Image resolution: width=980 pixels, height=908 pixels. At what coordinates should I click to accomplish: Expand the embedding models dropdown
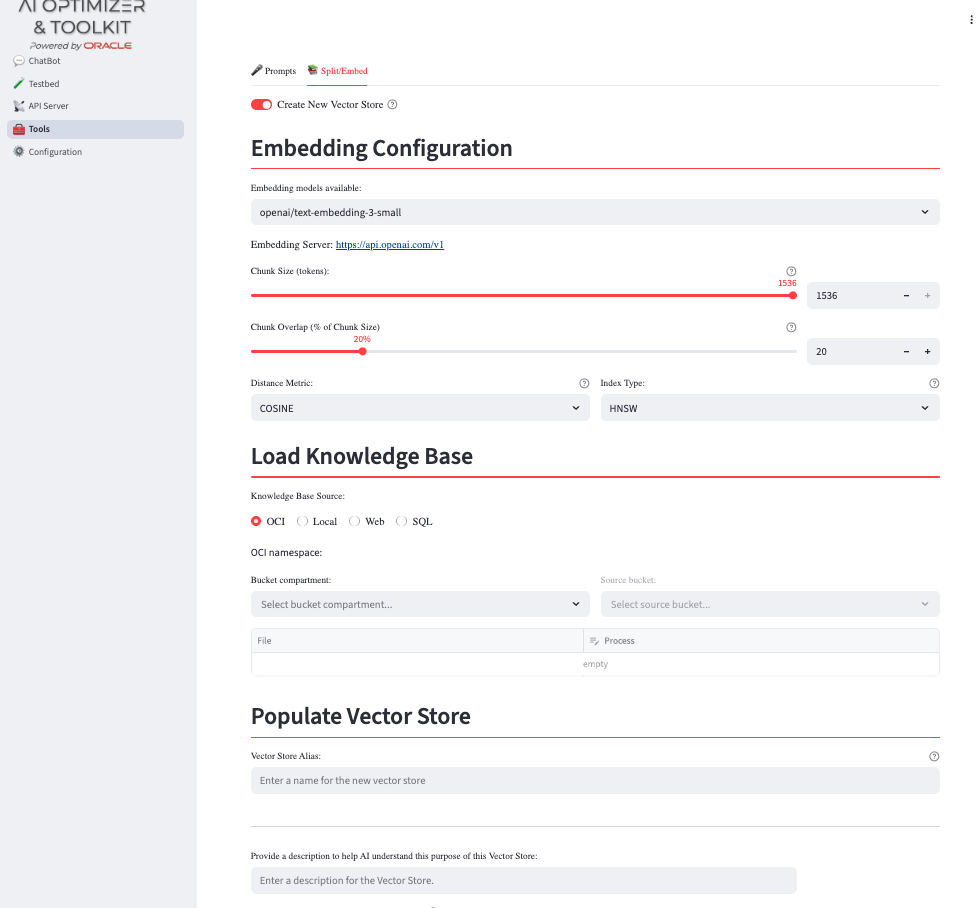[594, 212]
